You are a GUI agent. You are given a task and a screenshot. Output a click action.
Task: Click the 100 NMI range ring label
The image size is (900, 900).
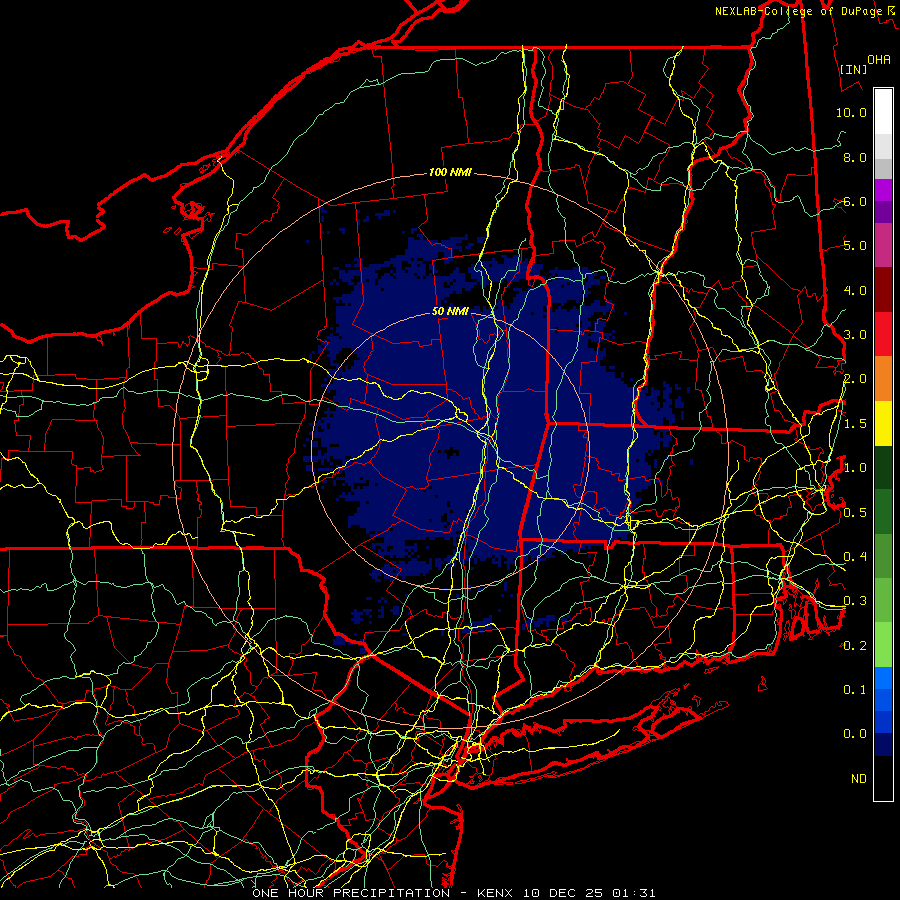(450, 172)
